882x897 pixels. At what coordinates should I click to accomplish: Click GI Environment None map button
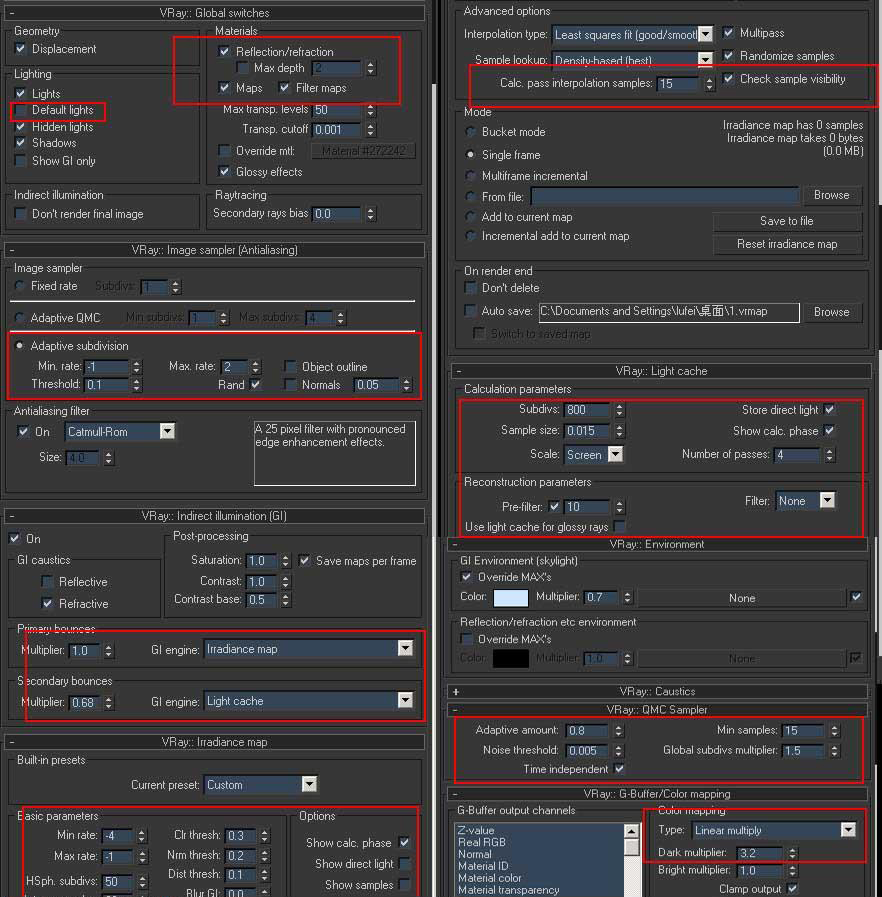click(742, 598)
